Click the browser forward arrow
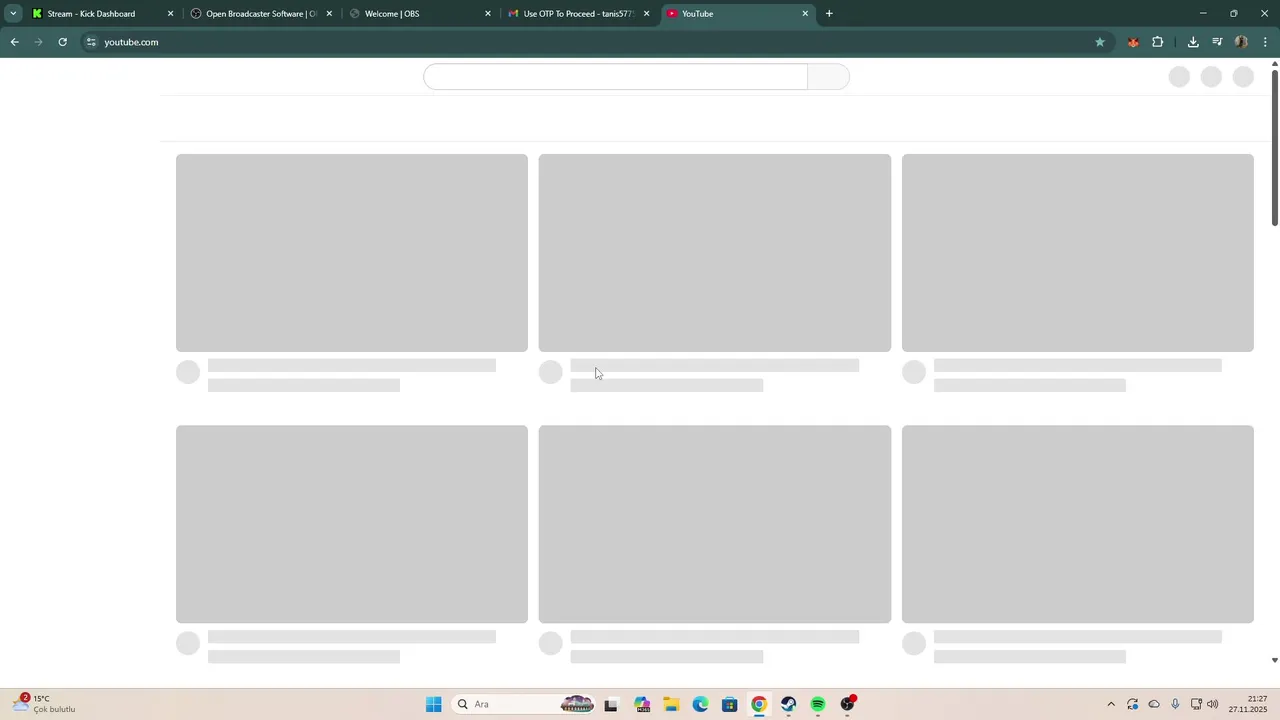The width and height of the screenshot is (1280, 720). pyautogui.click(x=38, y=42)
